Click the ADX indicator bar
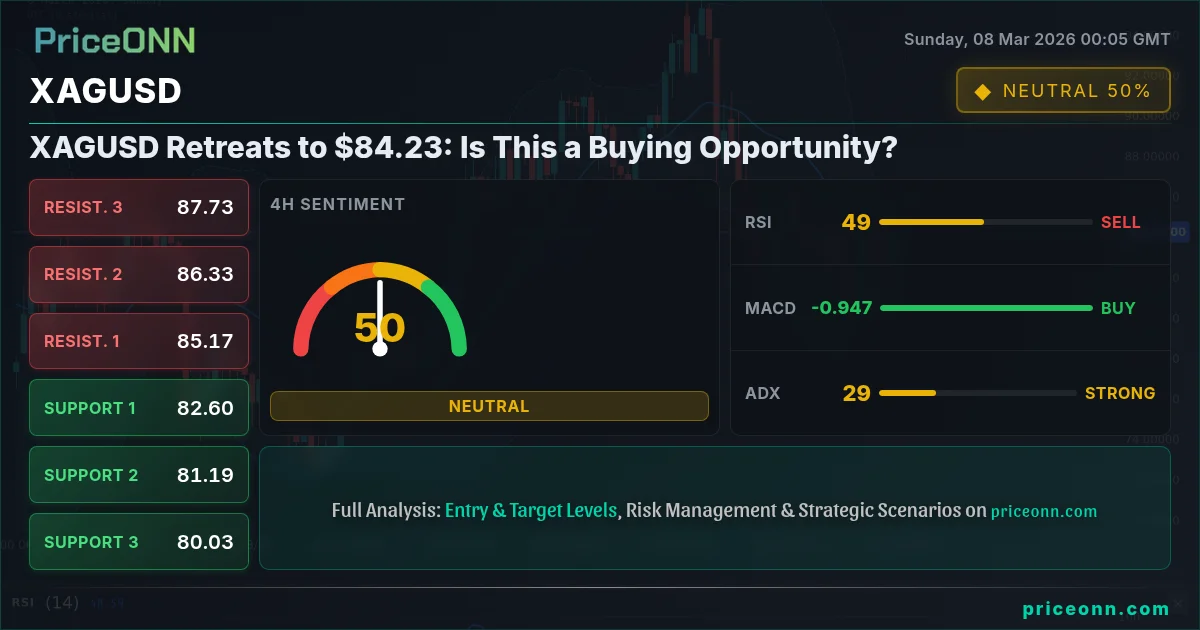This screenshot has height=630, width=1200. [x=978, y=393]
